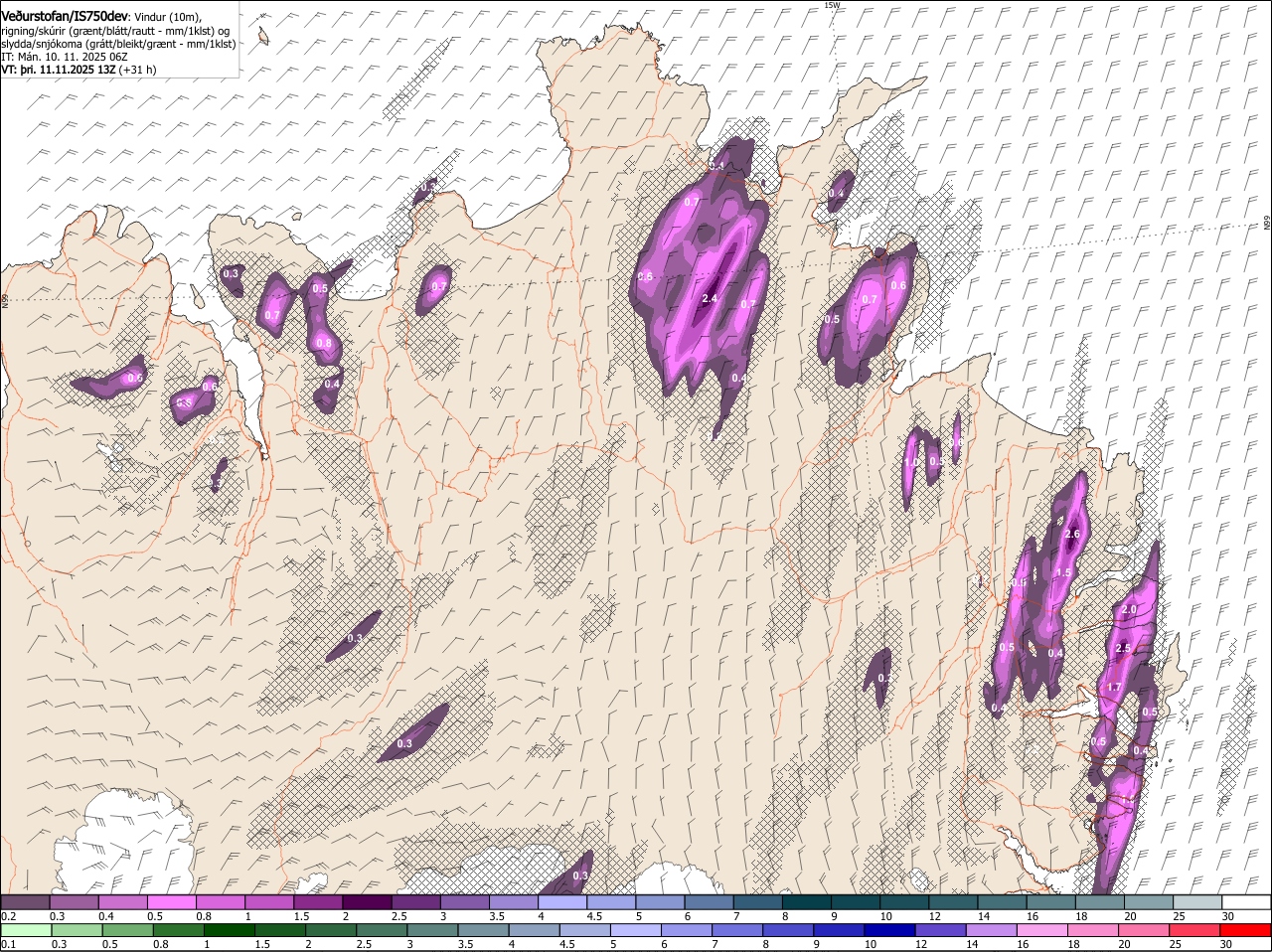Select the darkest green 1 swatch in lower scale
1272x952 pixels.
point(231,931)
